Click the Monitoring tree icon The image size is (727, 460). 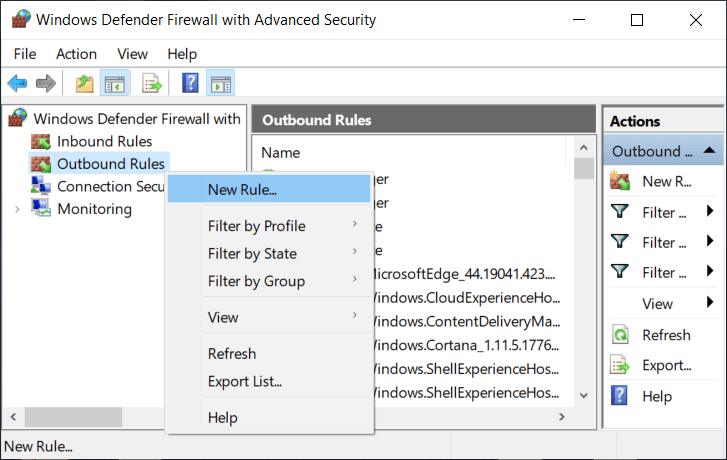tap(41, 208)
